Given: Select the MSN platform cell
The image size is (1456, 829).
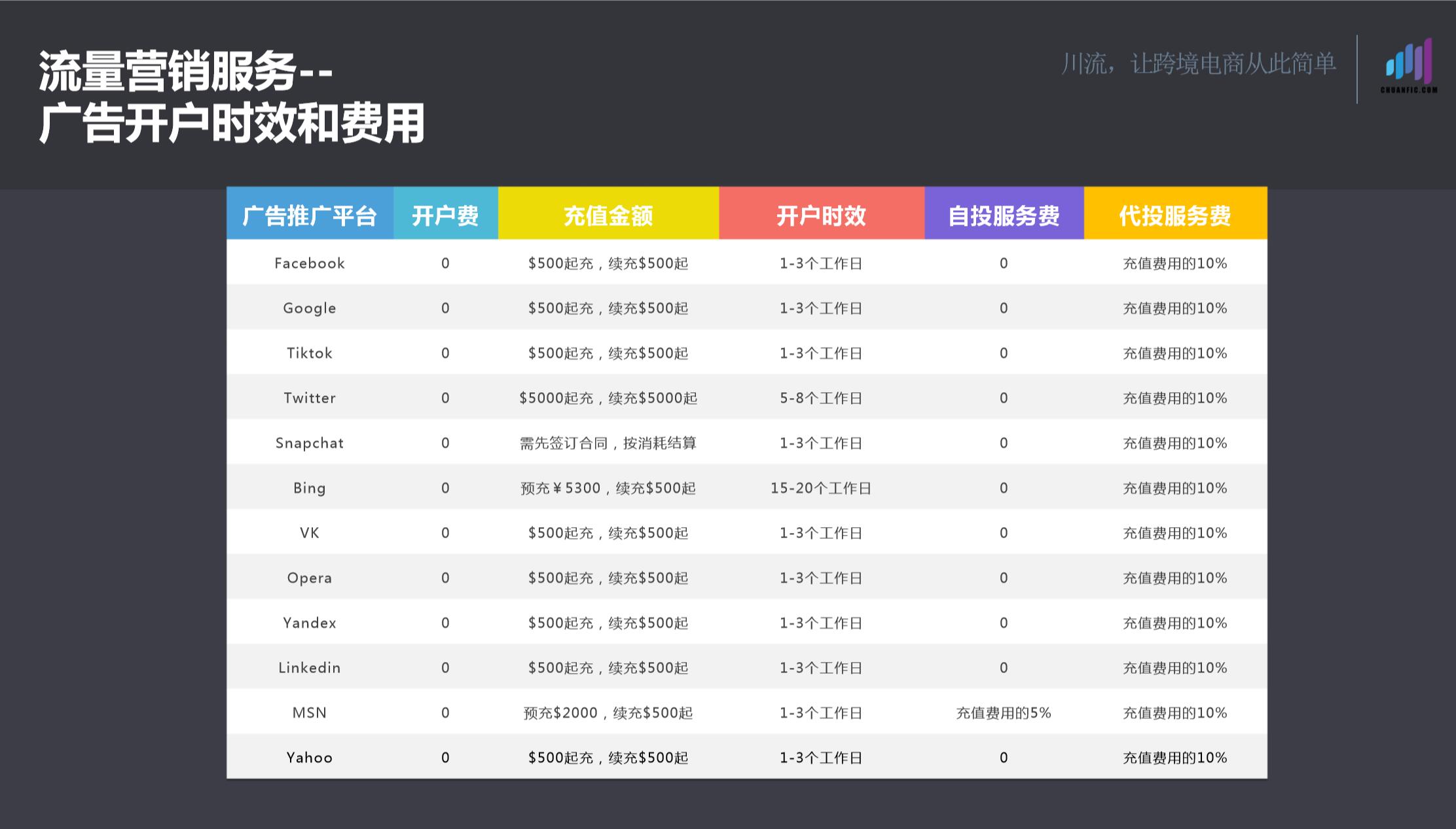Looking at the screenshot, I should tap(310, 712).
